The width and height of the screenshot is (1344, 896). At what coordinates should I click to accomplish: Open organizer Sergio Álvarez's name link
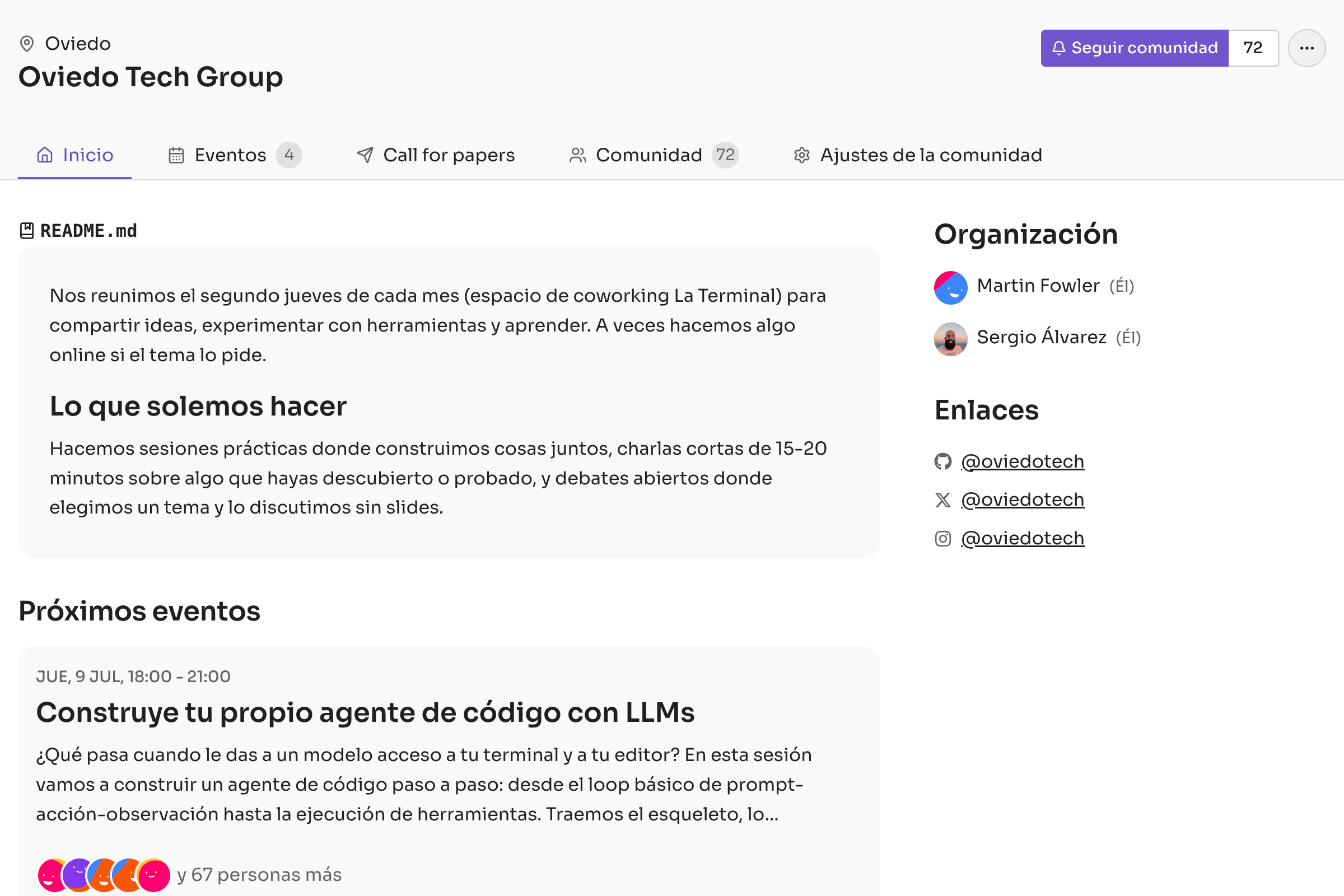click(x=1041, y=337)
